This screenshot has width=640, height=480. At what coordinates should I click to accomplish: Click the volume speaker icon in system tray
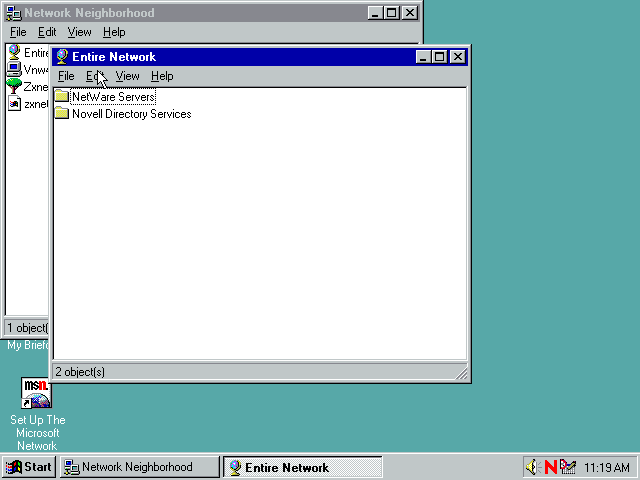coord(532,467)
